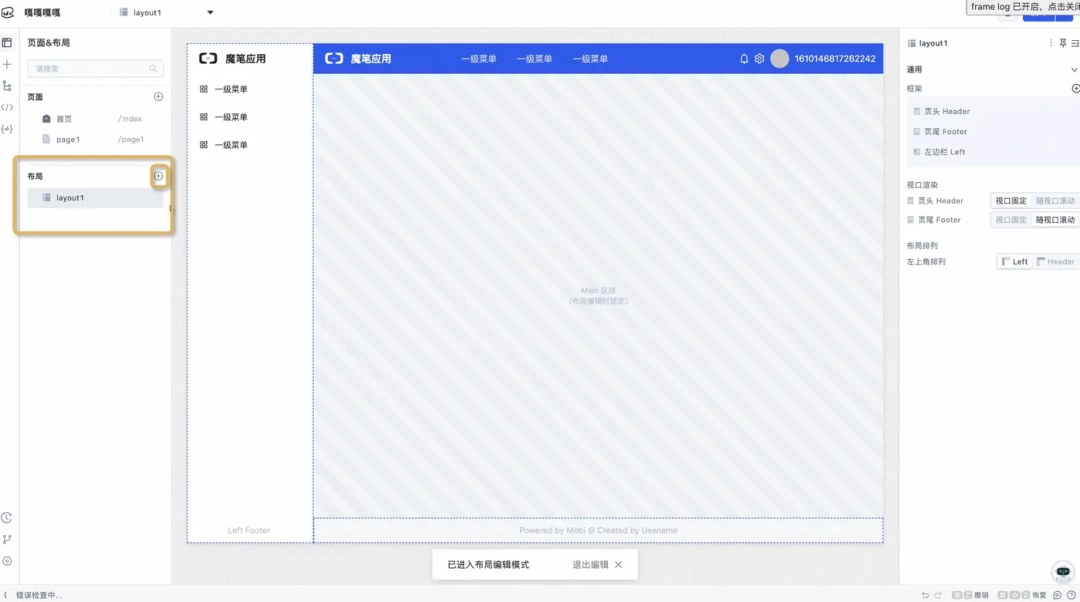Click the 请搜索 search input field

point(95,68)
